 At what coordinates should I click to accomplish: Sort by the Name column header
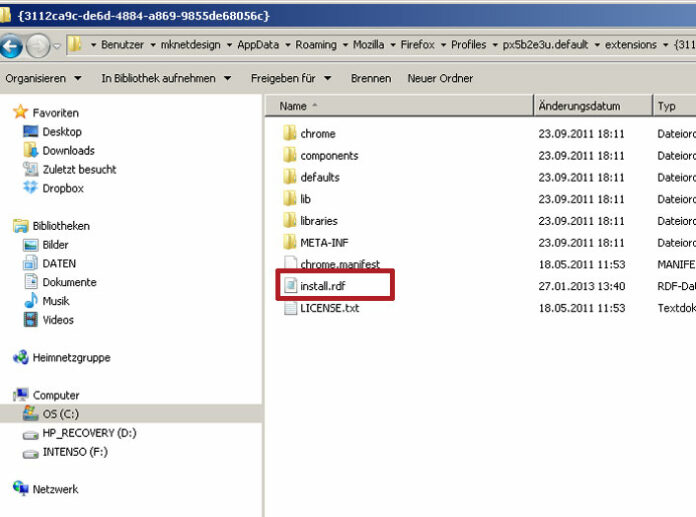coord(399,106)
